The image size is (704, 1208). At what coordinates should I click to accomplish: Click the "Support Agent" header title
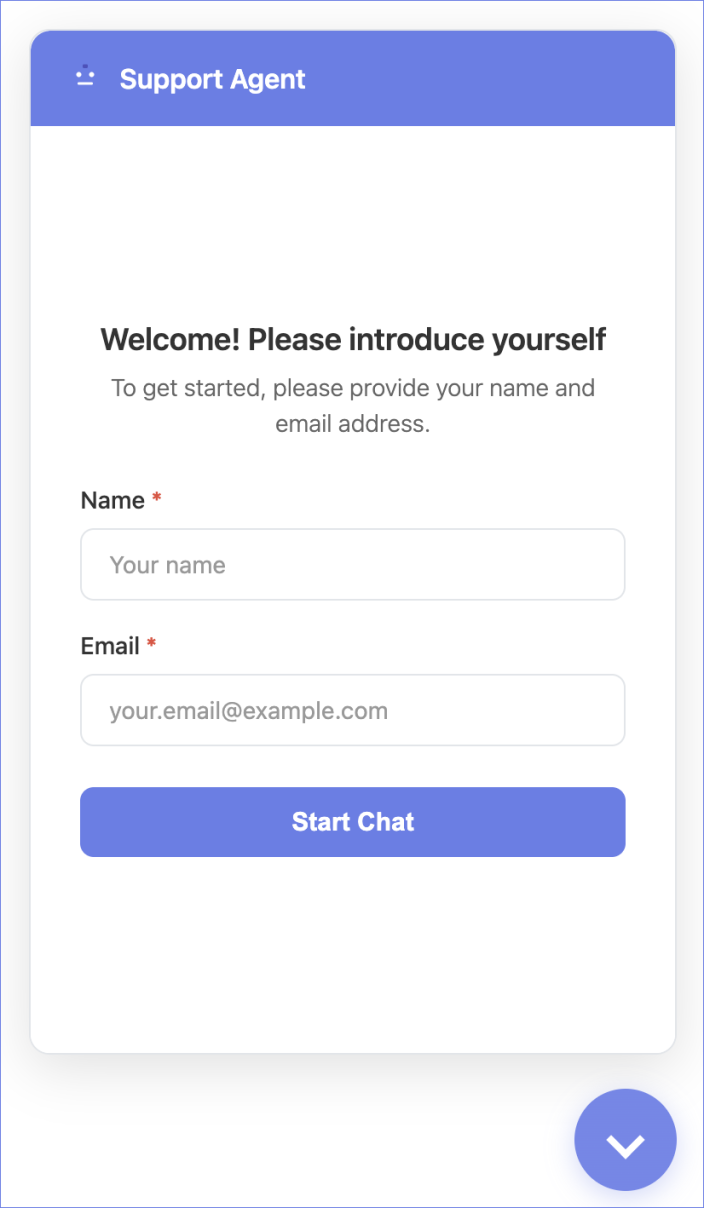point(212,79)
